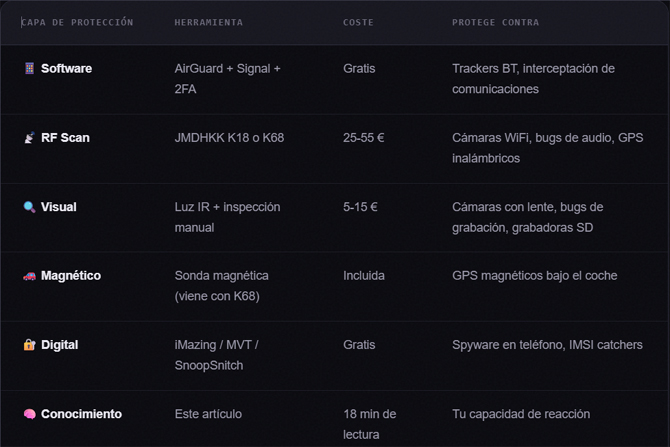Click the AirGuard + Signal + 2FA cell
This screenshot has width=670, height=447.
(227, 79)
